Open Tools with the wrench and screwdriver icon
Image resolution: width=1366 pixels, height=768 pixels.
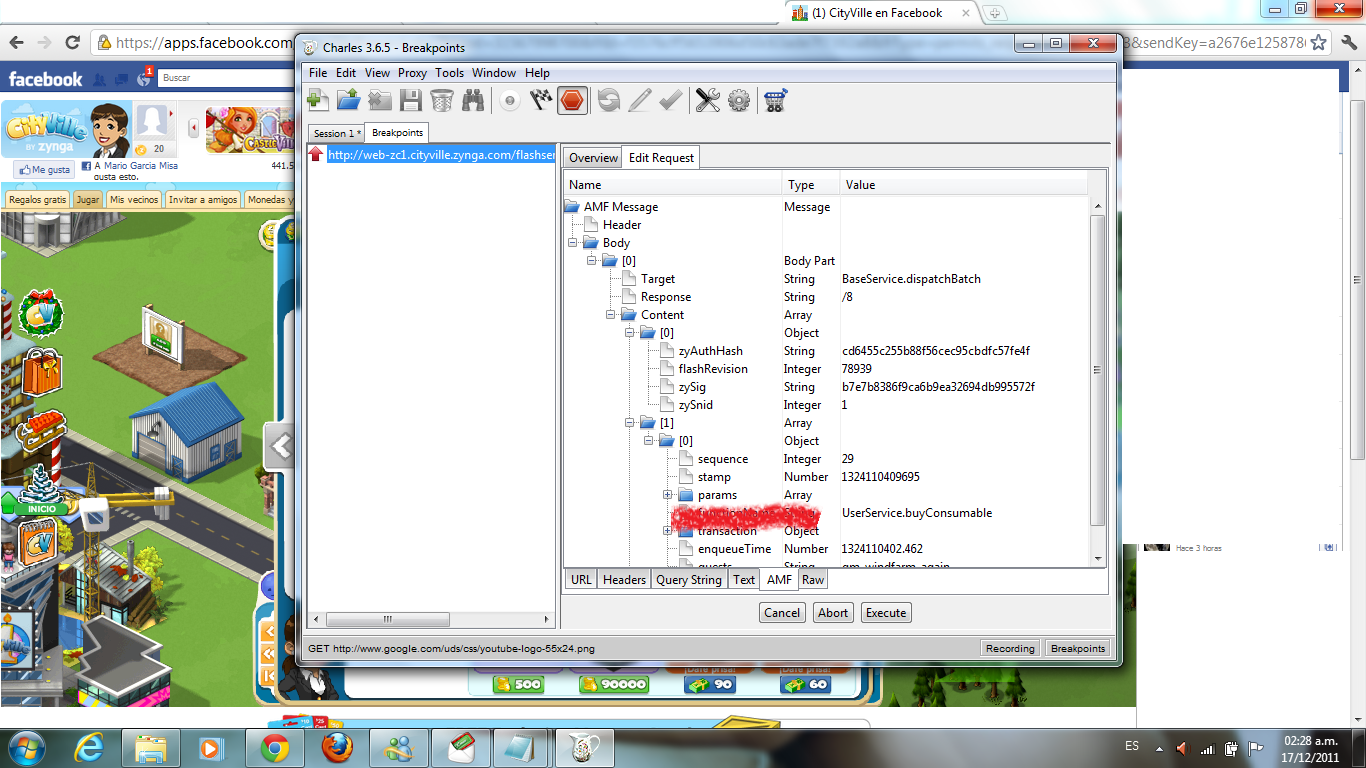pyautogui.click(x=708, y=100)
